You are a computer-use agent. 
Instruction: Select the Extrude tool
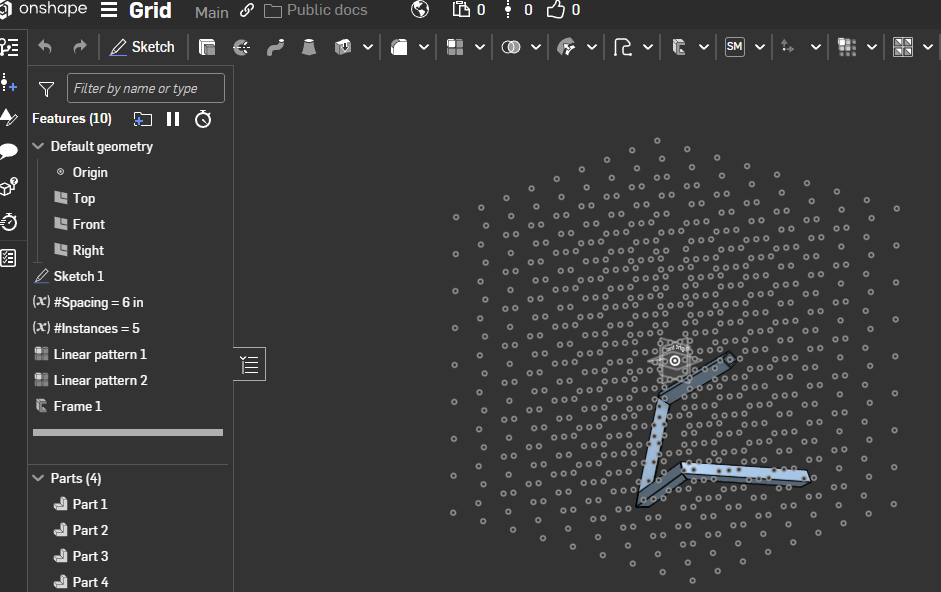coord(207,47)
